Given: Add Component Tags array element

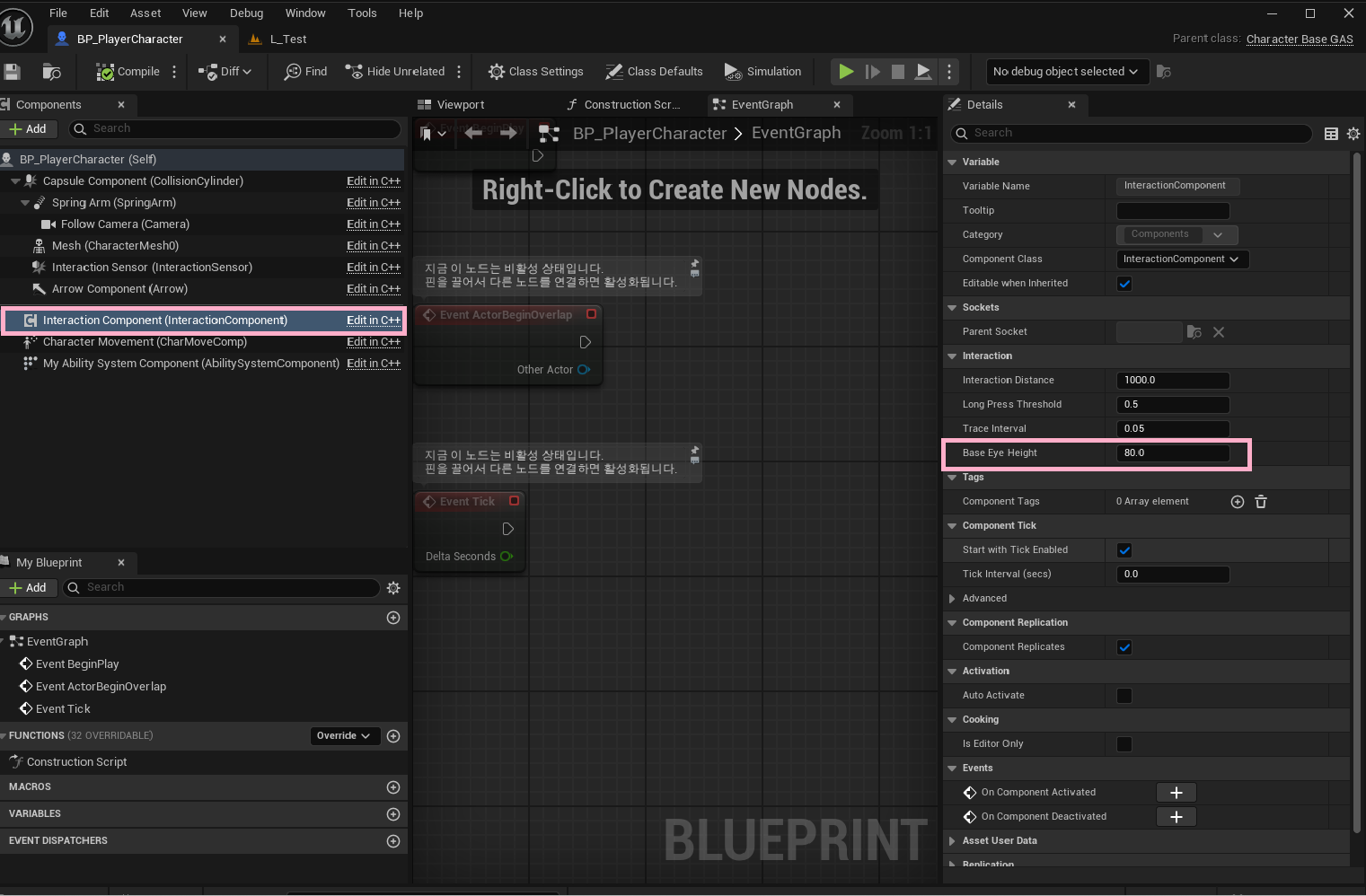Looking at the screenshot, I should [1238, 502].
